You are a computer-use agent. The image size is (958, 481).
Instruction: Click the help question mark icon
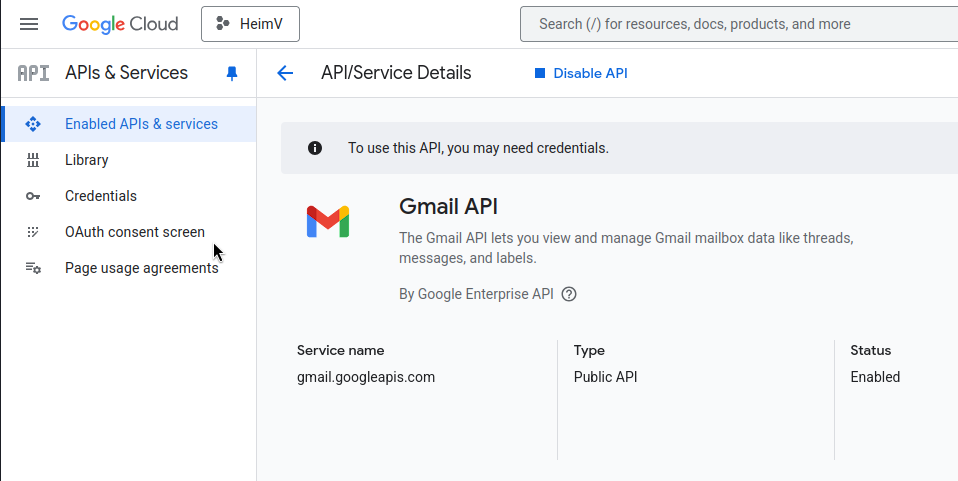(569, 295)
